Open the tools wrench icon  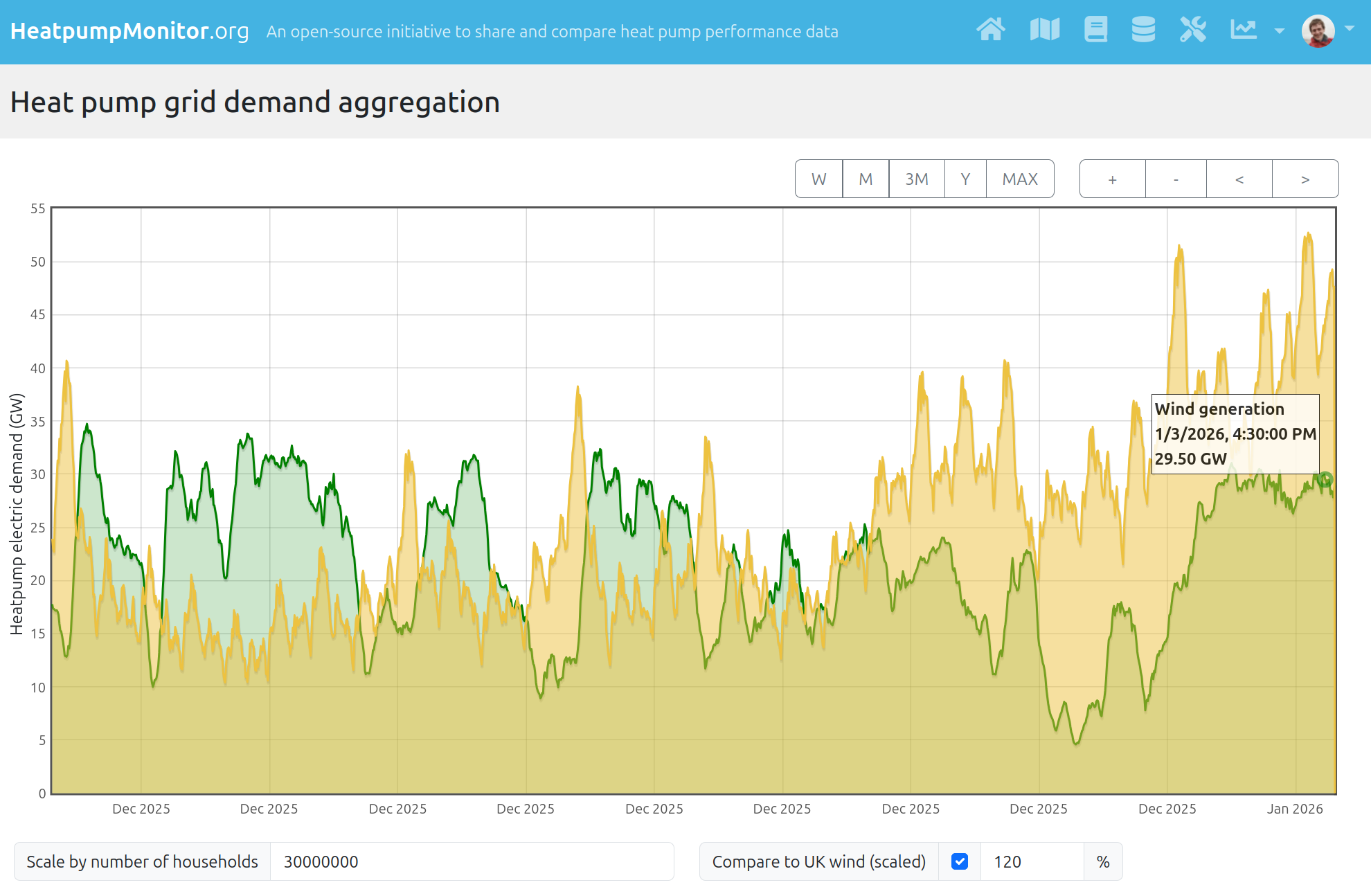(1193, 30)
